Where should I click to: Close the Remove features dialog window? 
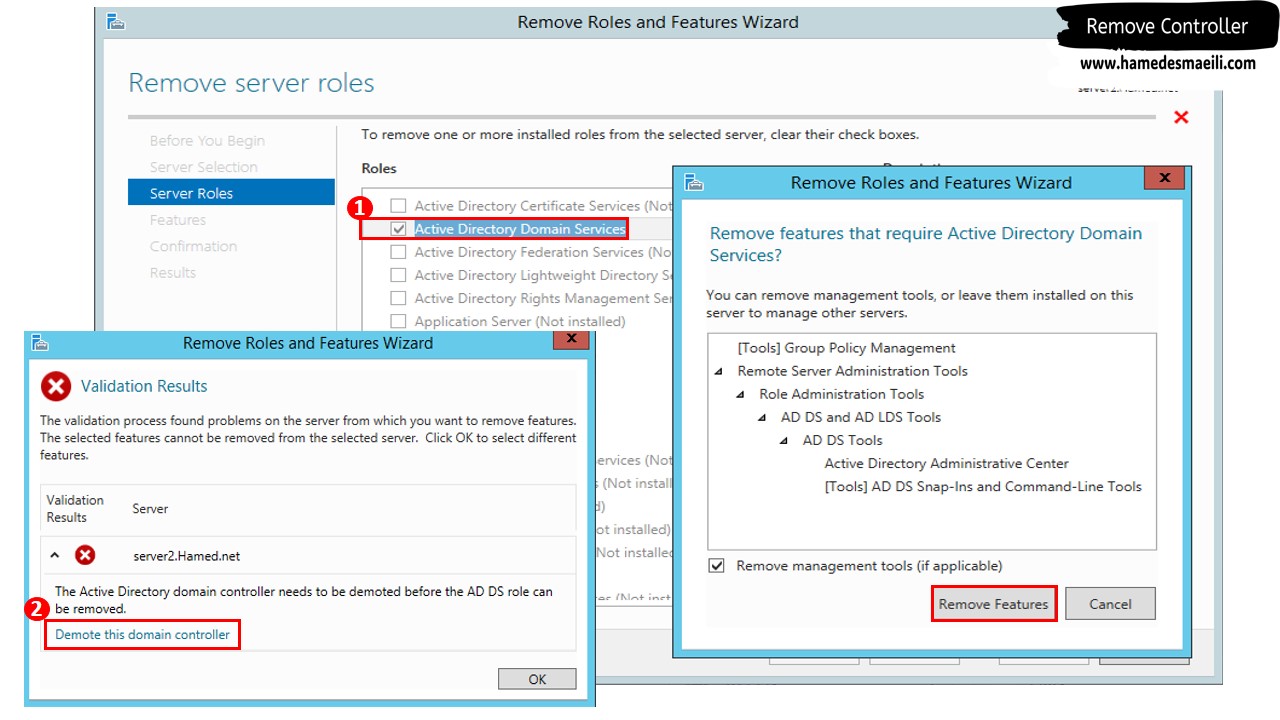(x=1163, y=178)
